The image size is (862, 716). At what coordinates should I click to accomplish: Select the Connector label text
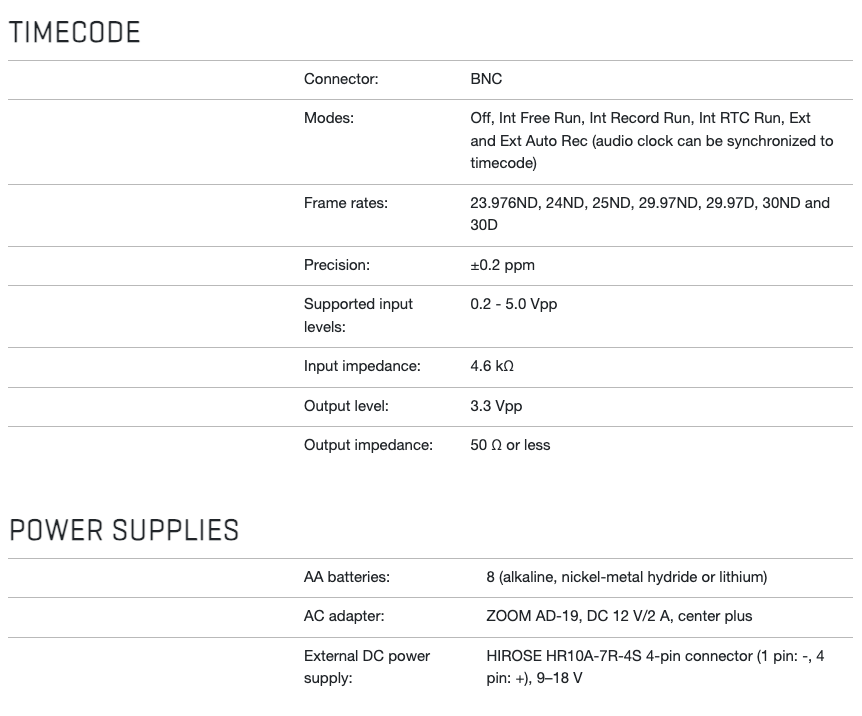(x=341, y=79)
